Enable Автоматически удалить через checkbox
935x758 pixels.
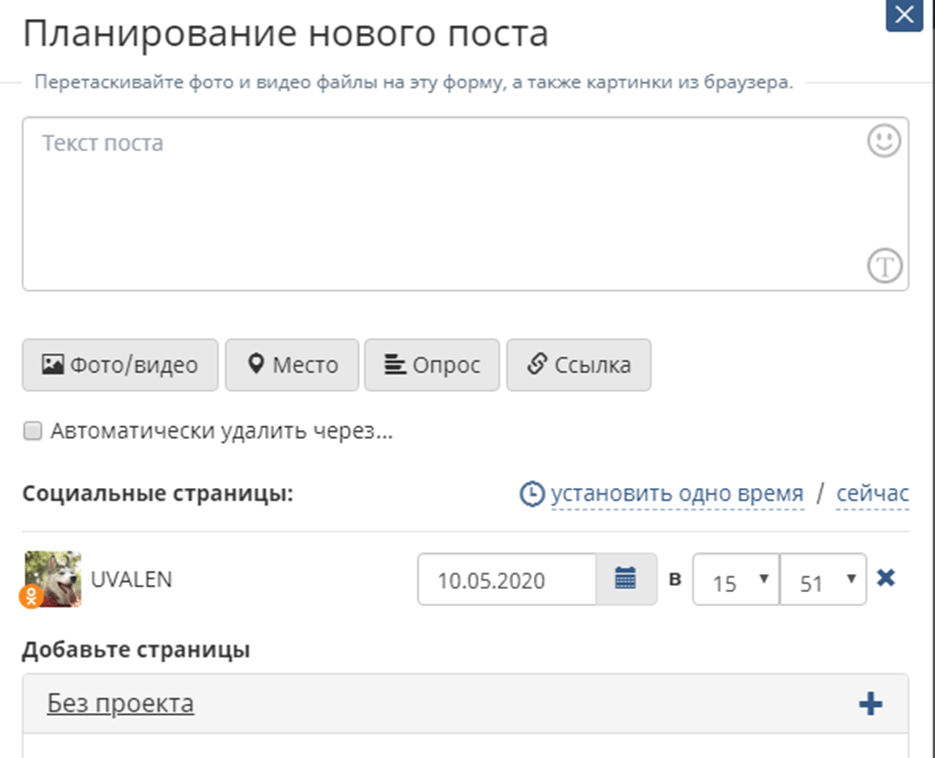[33, 431]
